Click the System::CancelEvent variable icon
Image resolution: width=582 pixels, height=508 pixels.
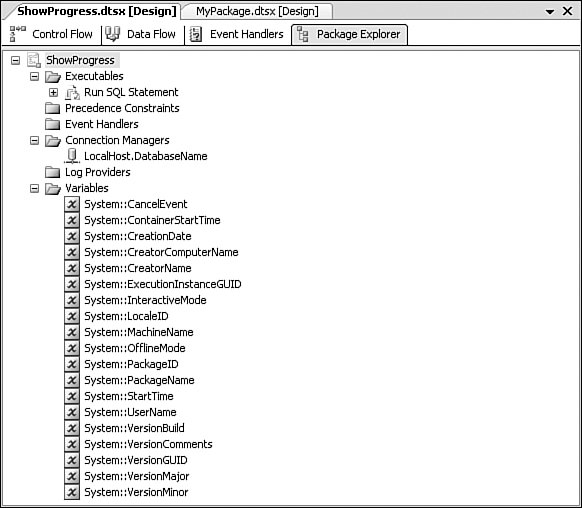point(72,204)
